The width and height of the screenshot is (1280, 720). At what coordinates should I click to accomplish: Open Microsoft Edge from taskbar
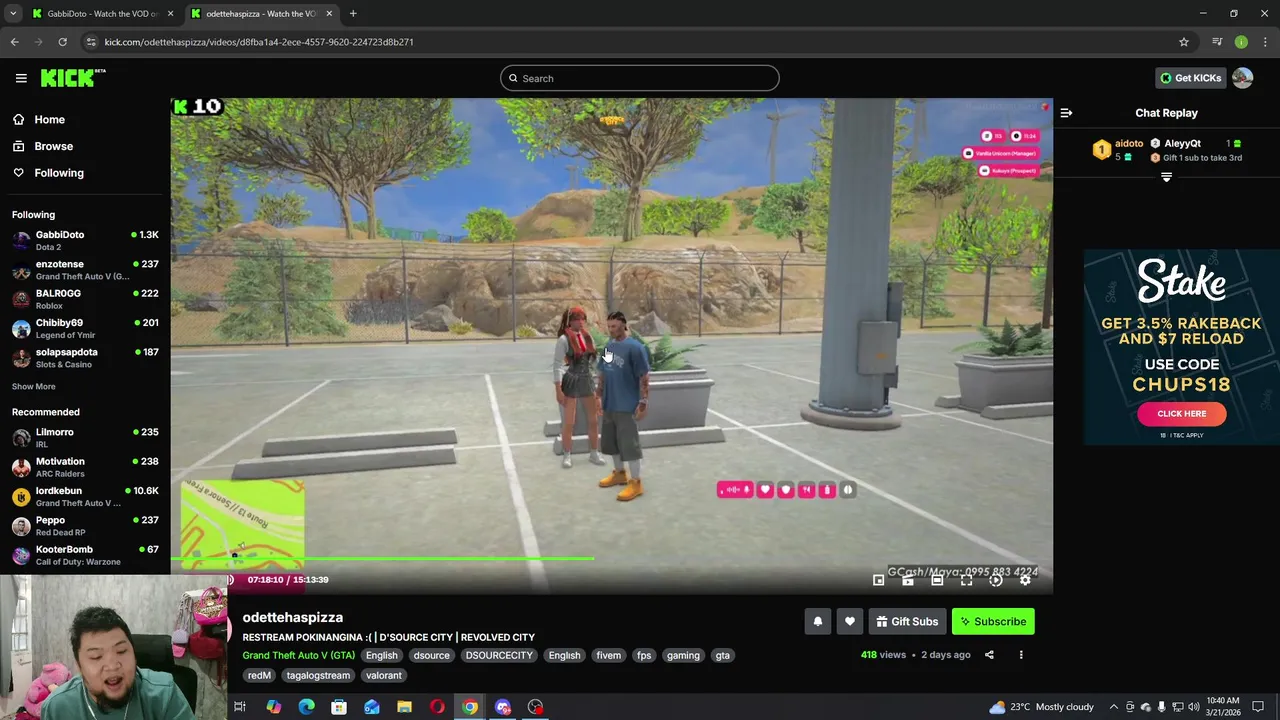click(306, 707)
